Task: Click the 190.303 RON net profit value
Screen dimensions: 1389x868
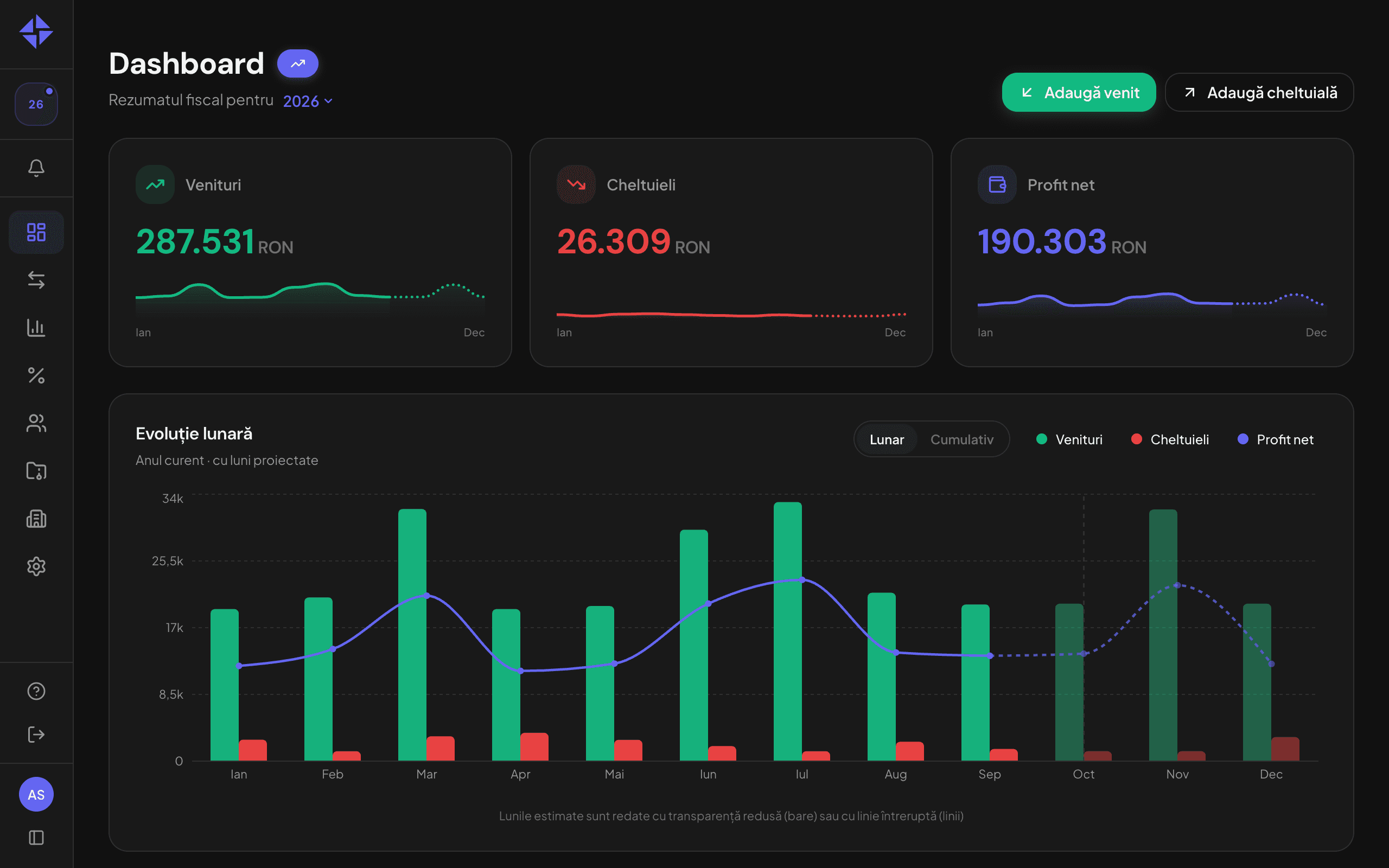Action: coord(1062,241)
